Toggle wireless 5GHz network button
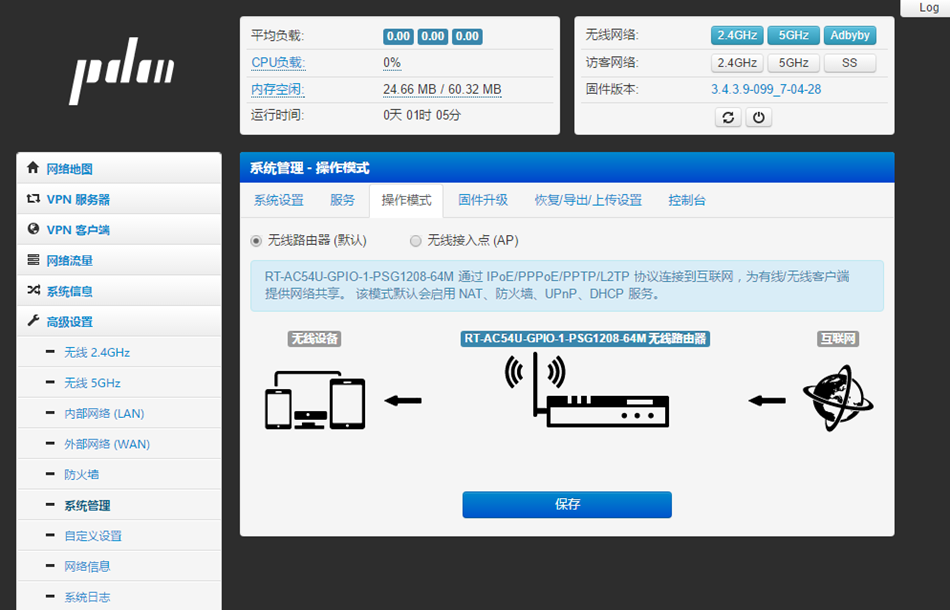 click(x=794, y=35)
